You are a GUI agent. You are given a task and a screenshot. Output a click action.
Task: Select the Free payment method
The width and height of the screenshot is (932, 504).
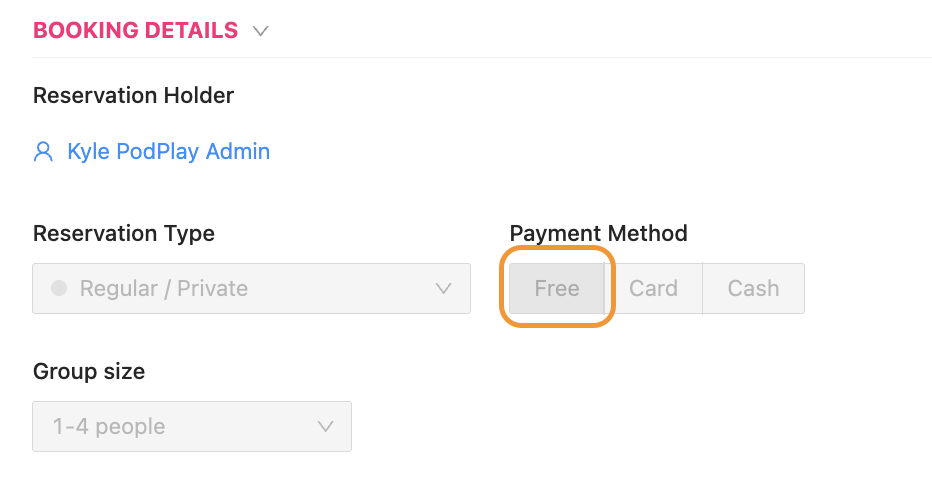click(557, 288)
